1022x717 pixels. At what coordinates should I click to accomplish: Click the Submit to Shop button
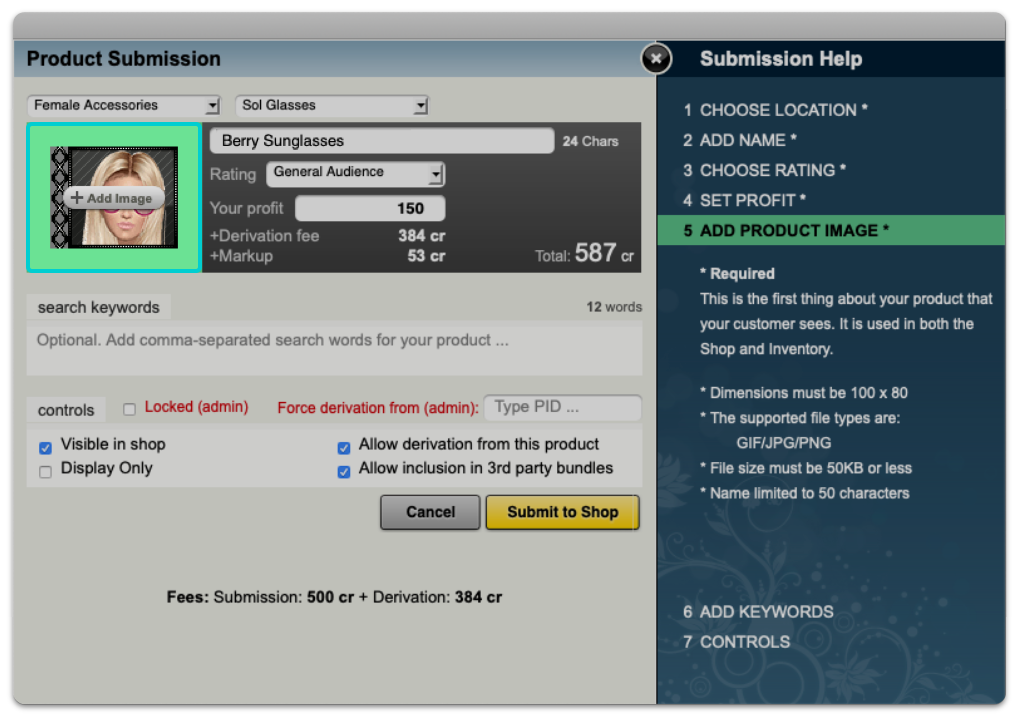pos(562,512)
